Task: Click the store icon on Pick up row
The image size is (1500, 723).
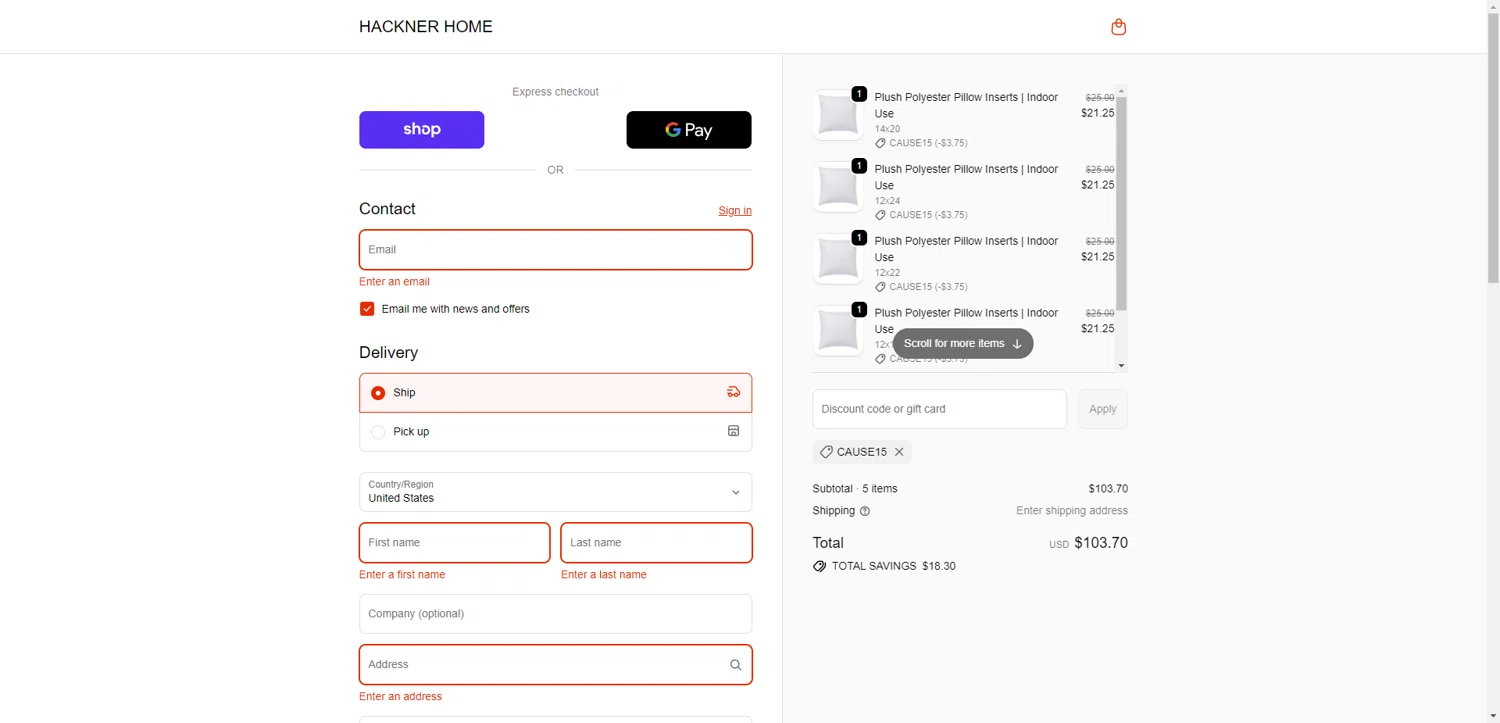Action: (733, 432)
